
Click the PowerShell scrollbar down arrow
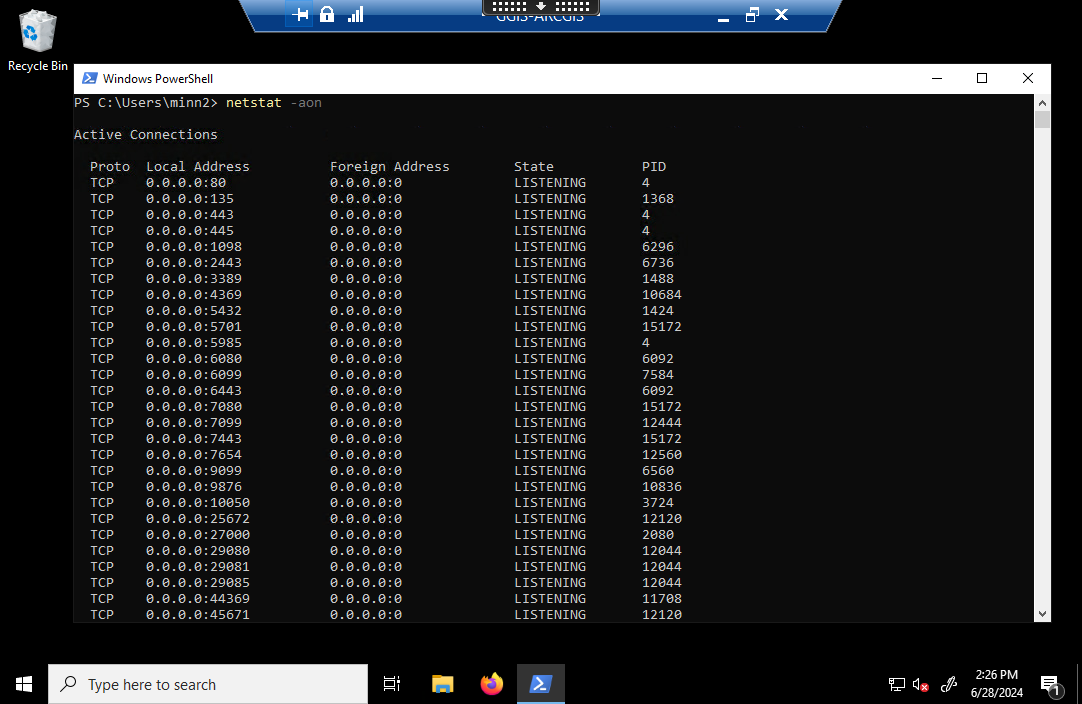point(1042,613)
